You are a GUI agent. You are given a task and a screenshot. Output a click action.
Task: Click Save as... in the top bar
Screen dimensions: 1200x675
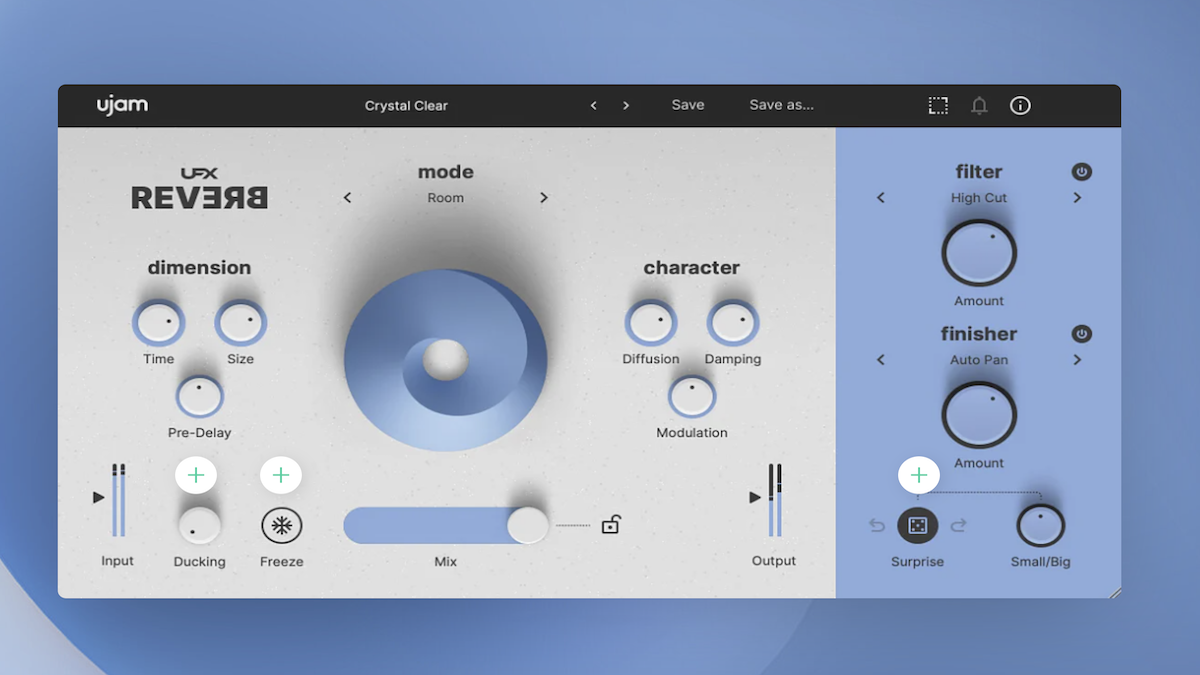pos(782,105)
